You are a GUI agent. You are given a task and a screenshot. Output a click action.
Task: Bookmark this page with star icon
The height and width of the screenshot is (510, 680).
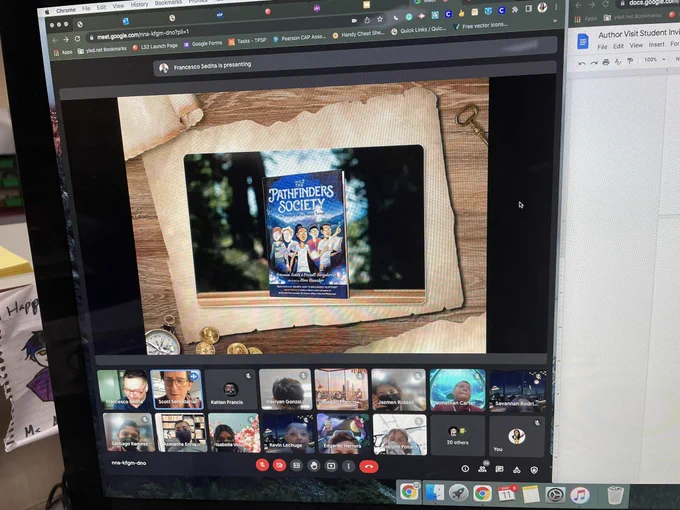[x=380, y=19]
